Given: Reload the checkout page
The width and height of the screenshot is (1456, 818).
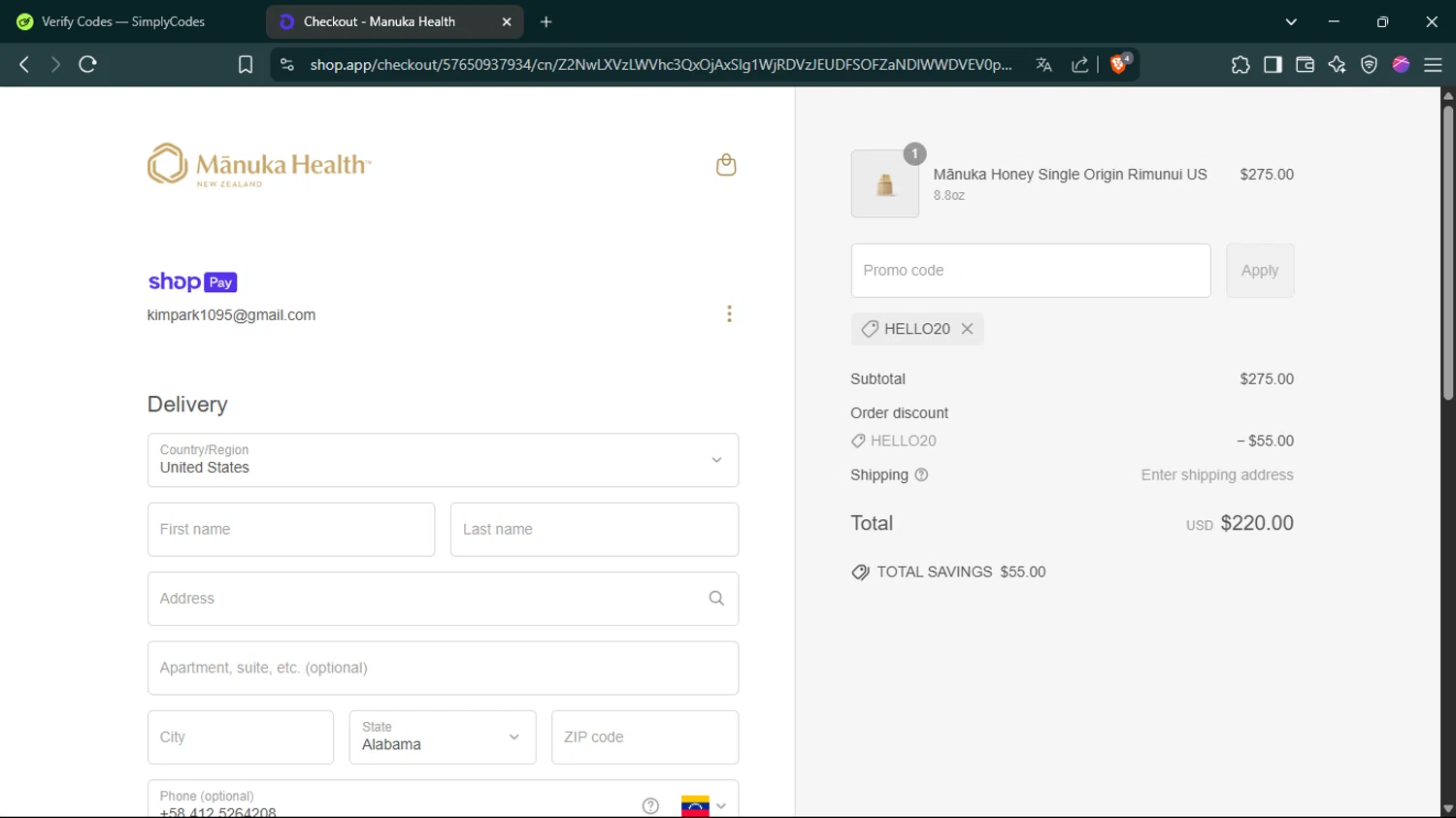Looking at the screenshot, I should click(87, 64).
